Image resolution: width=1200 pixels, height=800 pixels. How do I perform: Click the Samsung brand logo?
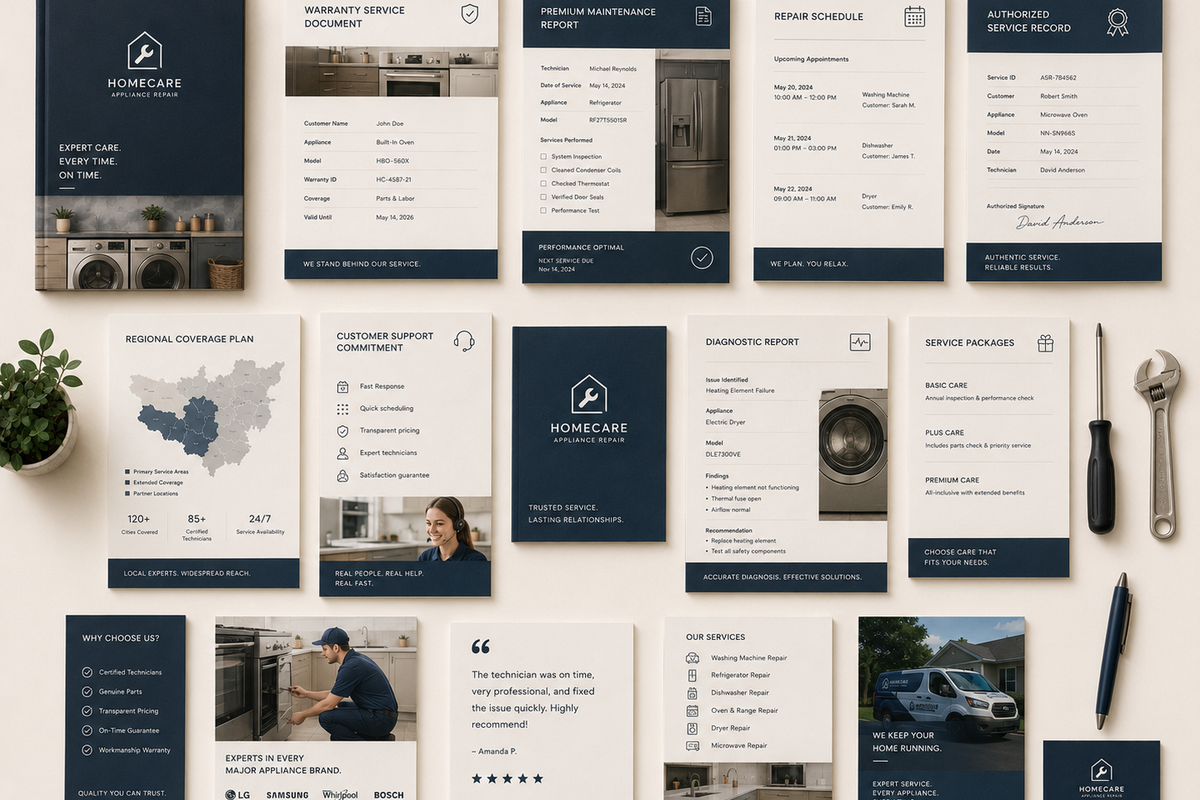[287, 795]
